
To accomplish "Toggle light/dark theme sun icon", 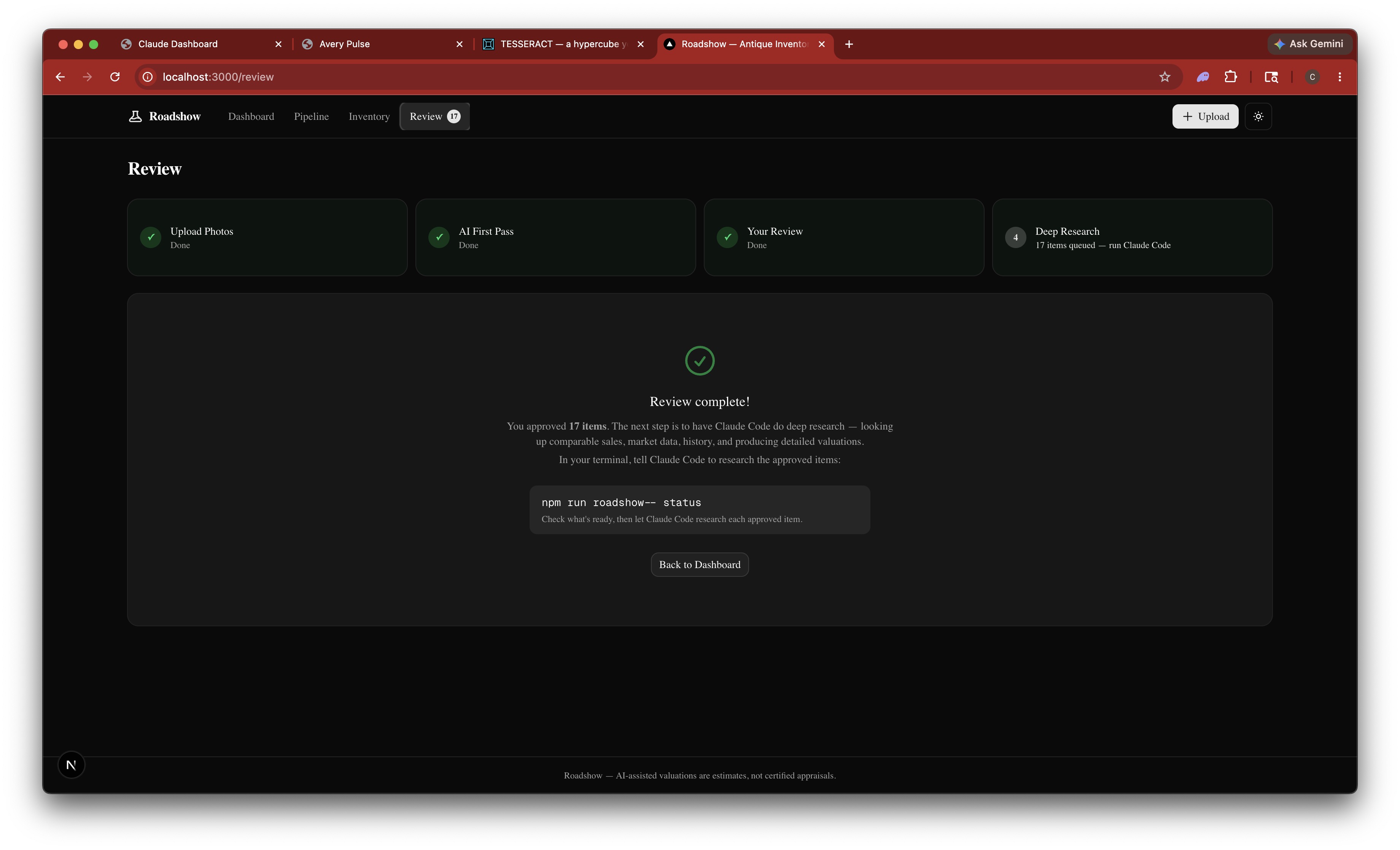I will coord(1258,116).
